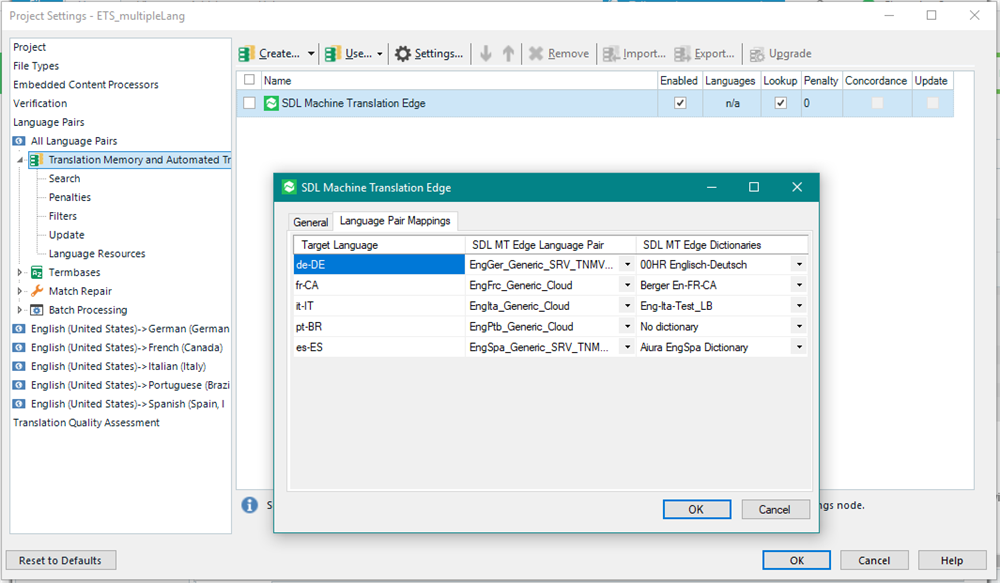Click the Import icon in the toolbar

[x=611, y=54]
